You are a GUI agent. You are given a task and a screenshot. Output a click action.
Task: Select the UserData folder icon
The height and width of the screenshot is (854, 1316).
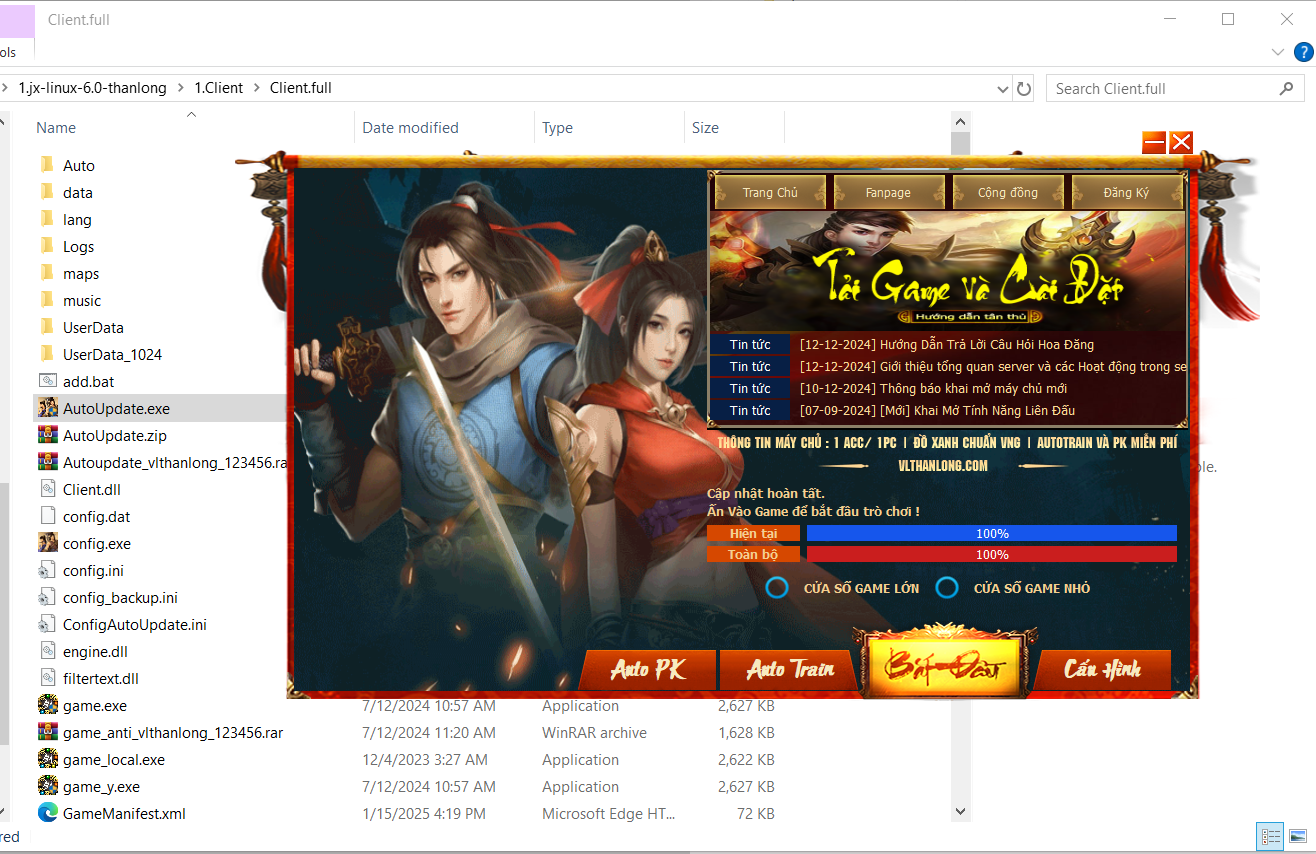tap(47, 327)
